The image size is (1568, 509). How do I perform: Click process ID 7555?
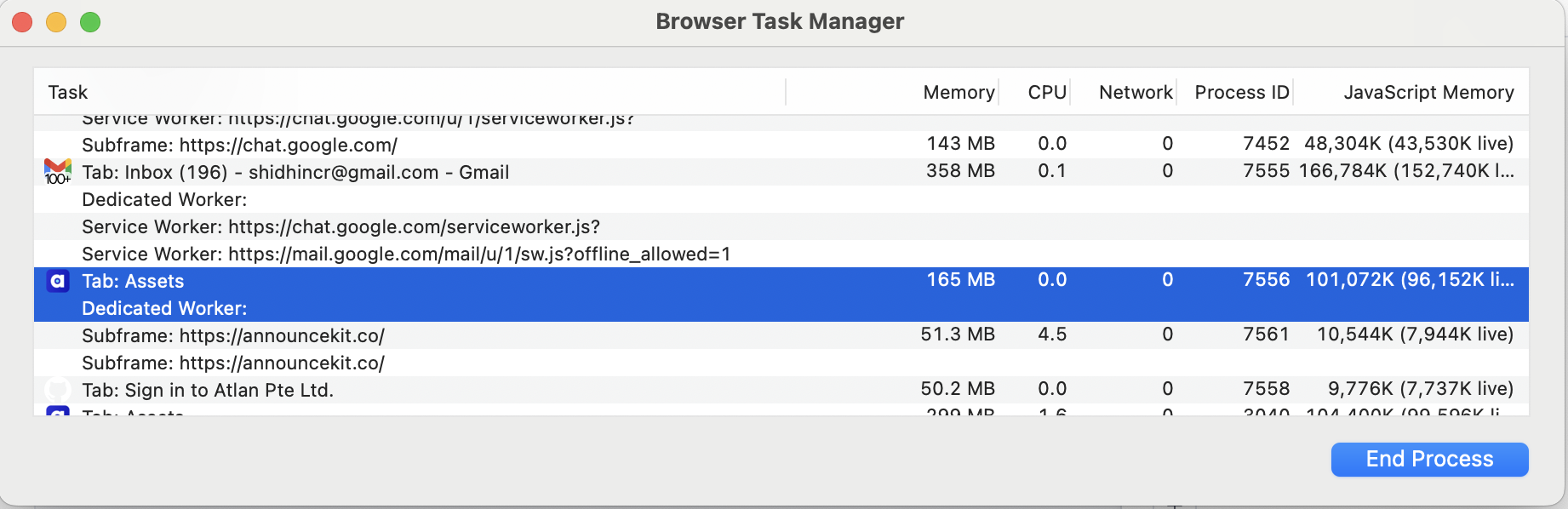[1267, 171]
